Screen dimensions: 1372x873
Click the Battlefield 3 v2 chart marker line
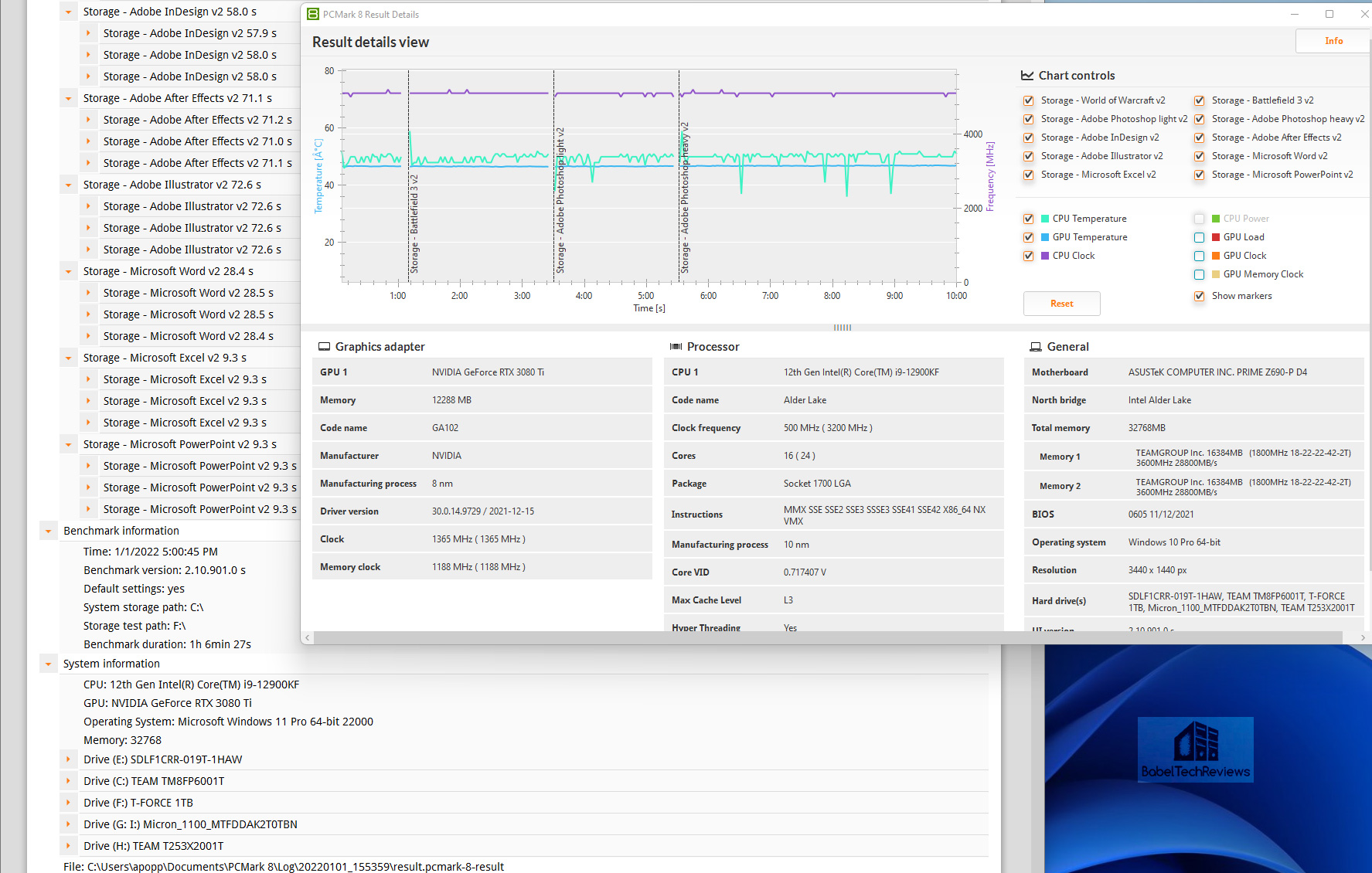(409, 176)
